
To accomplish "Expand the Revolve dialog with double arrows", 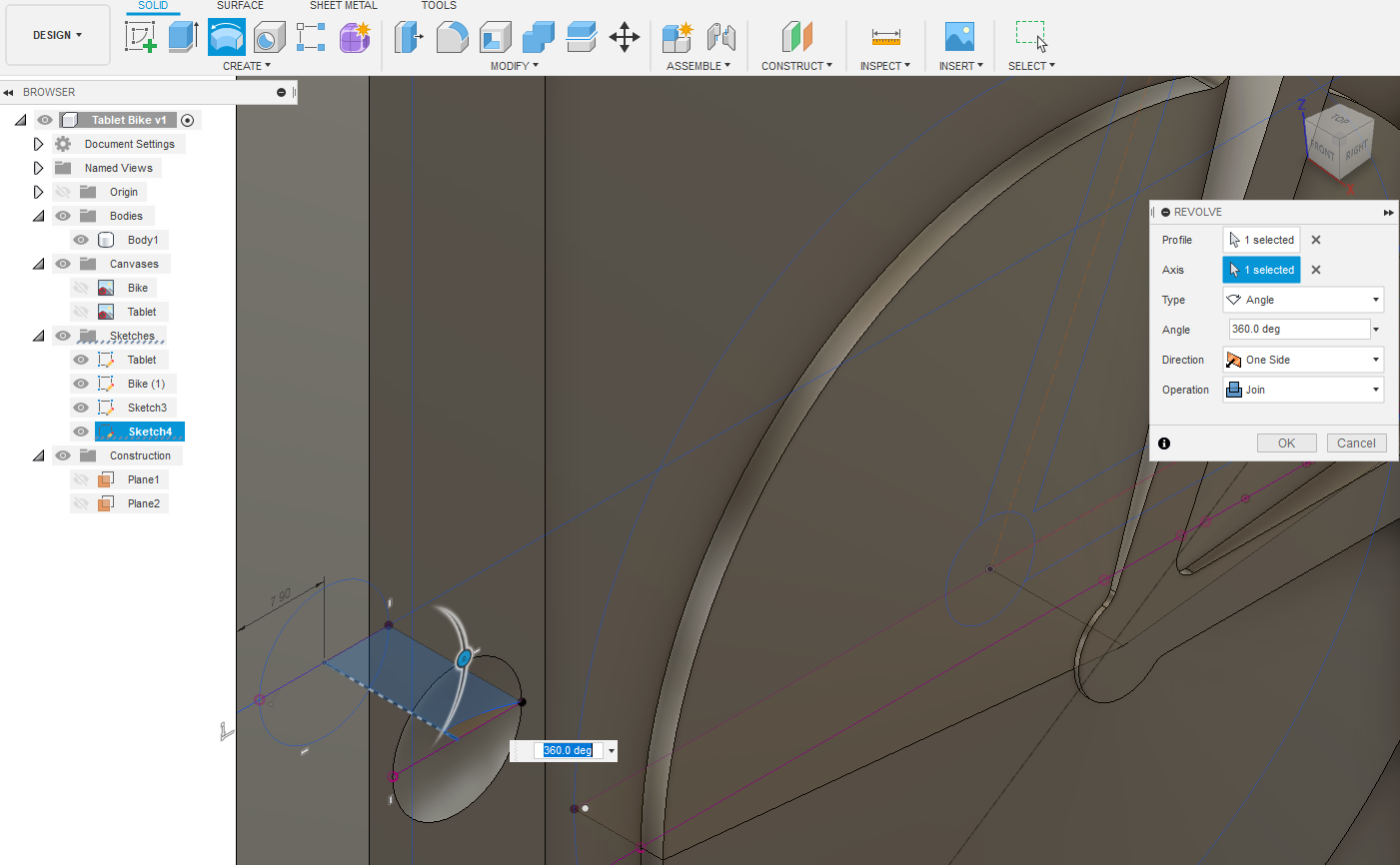I will tap(1388, 213).
